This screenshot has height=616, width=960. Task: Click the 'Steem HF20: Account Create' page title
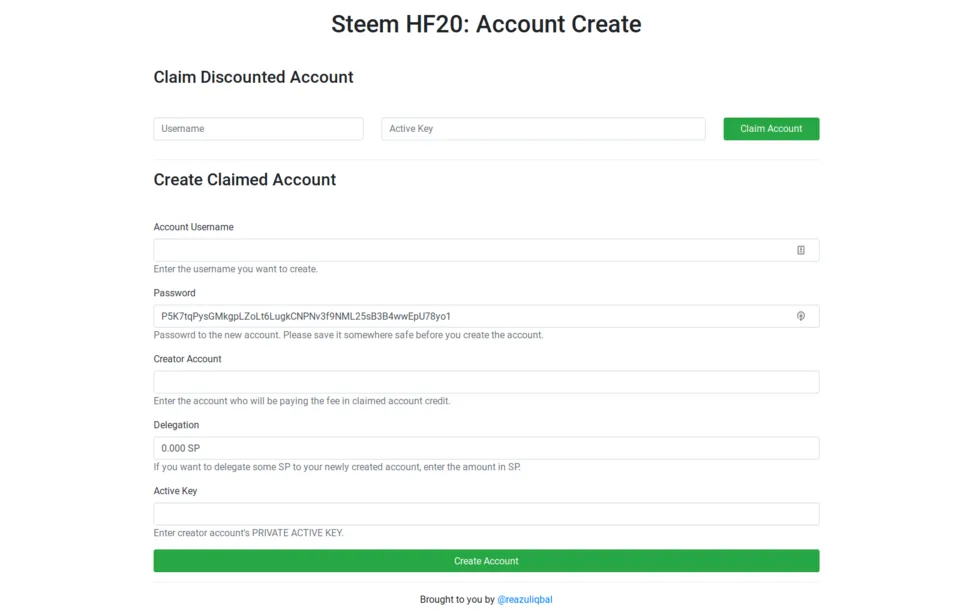(486, 24)
